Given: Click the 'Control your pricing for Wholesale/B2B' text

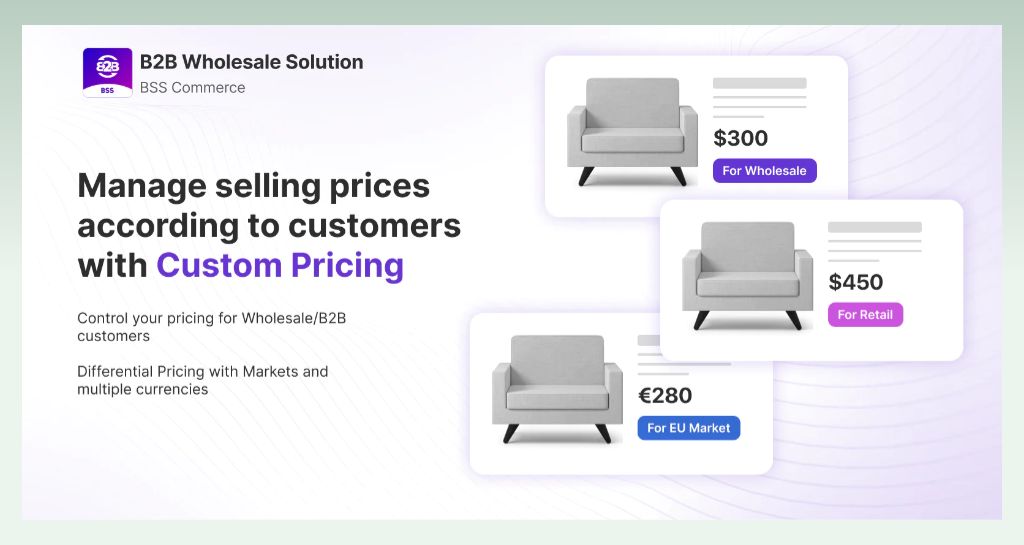Looking at the screenshot, I should pos(212,318).
